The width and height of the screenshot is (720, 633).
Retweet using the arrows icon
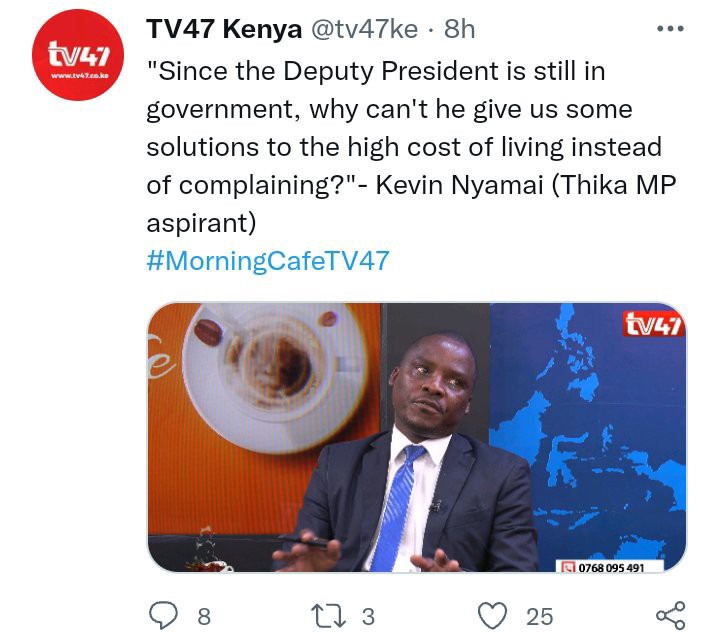pos(328,616)
